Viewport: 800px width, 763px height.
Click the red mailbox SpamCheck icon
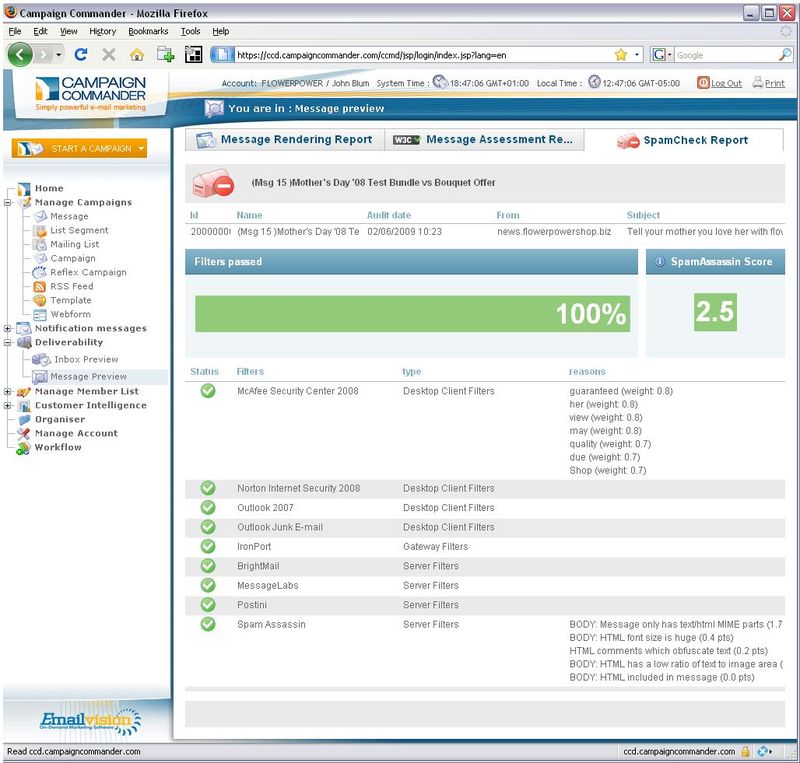(213, 183)
